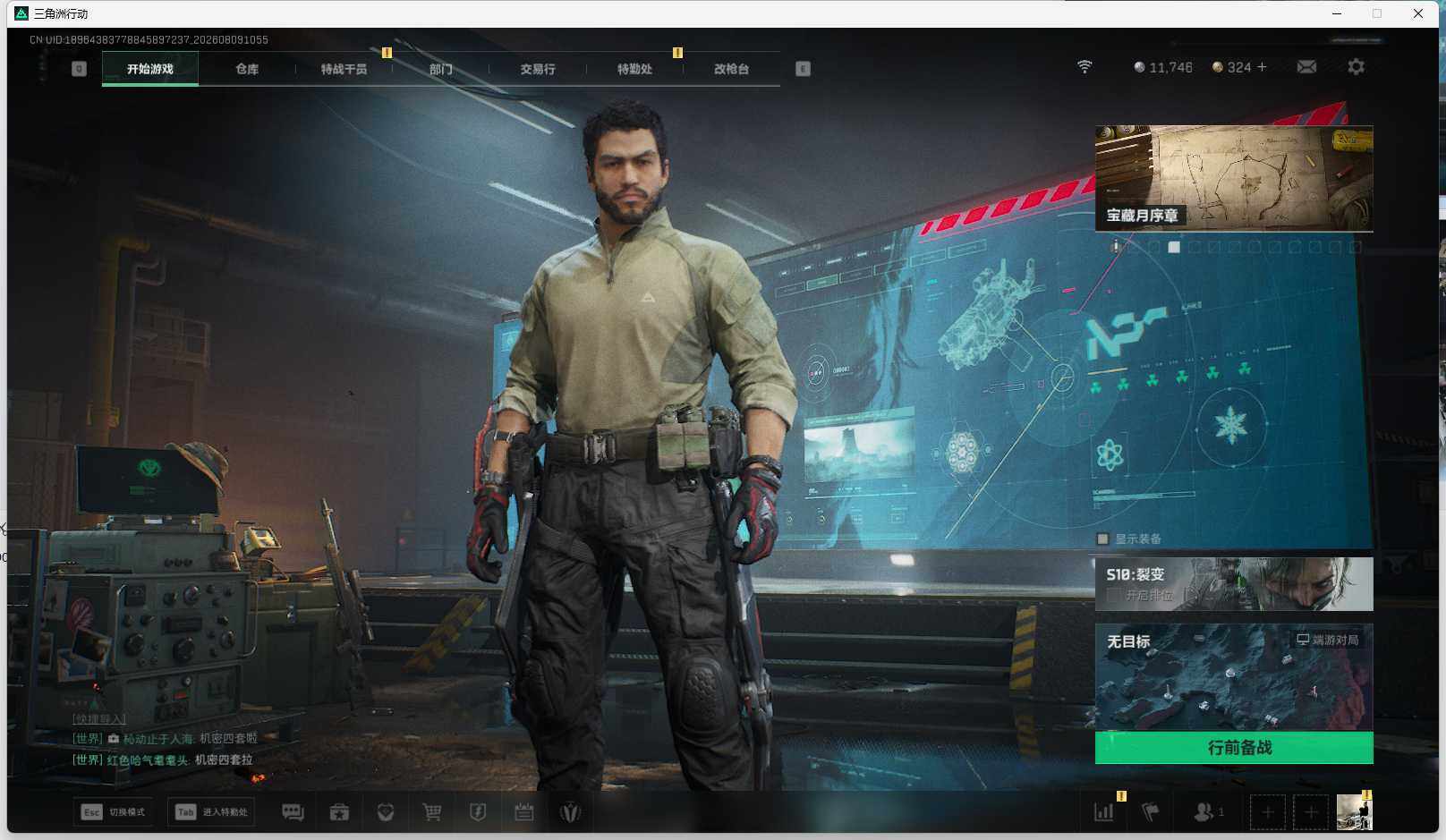The height and width of the screenshot is (840, 1446).
Task: Select the highlighted banner page indicator
Action: pos(1174,247)
